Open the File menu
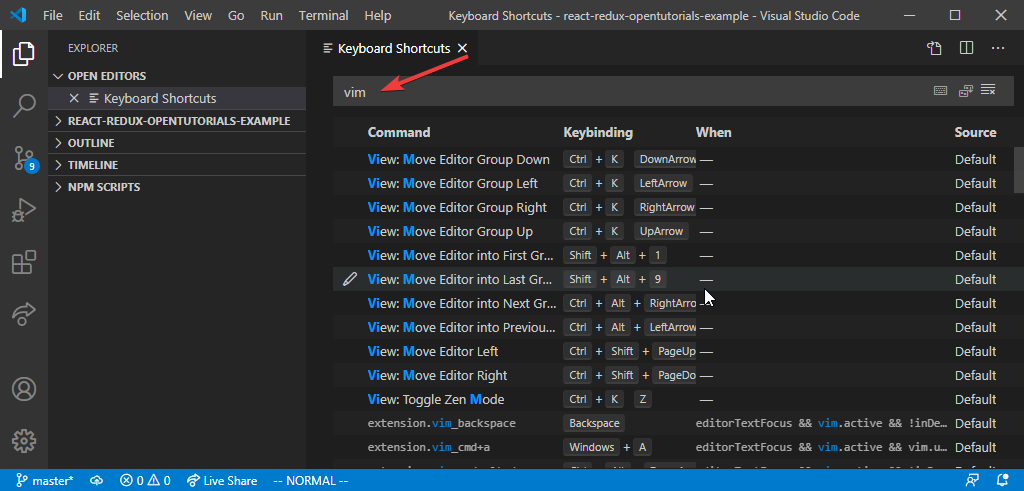 click(x=53, y=15)
